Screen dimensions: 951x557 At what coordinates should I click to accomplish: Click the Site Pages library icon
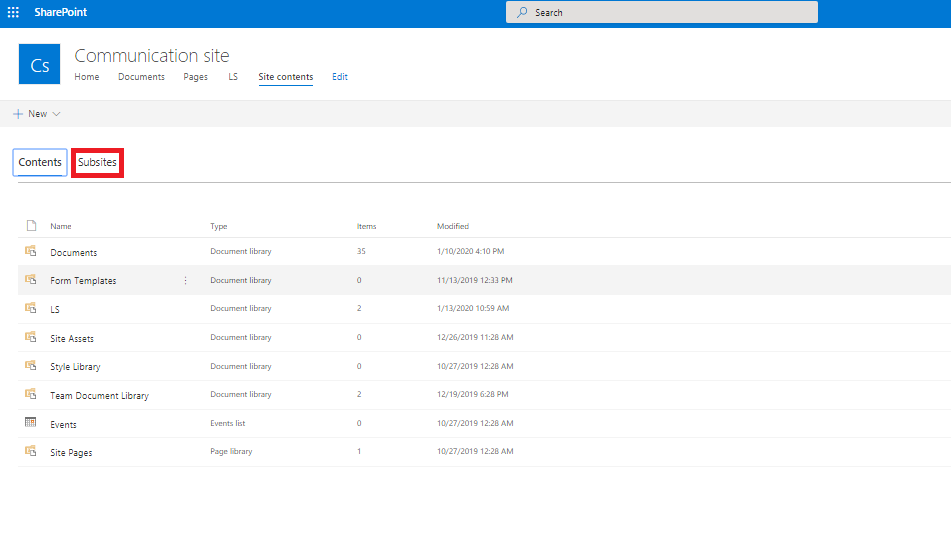(30, 451)
